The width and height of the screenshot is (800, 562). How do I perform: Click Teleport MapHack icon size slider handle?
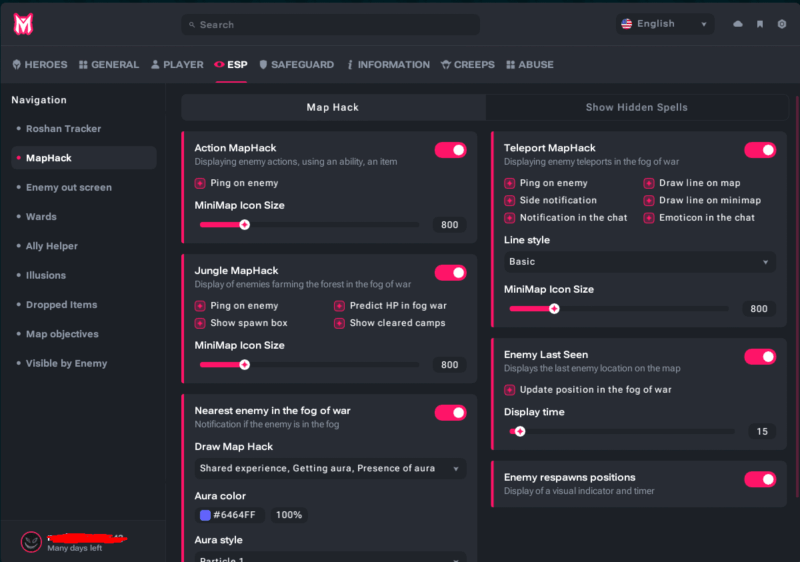(554, 309)
